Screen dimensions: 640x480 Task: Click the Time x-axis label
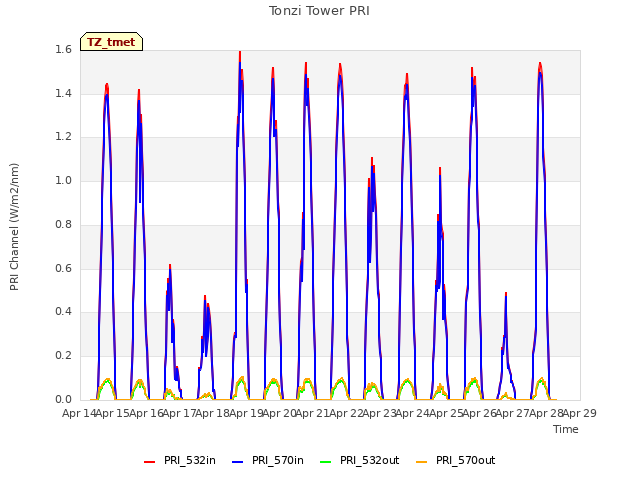click(566, 429)
